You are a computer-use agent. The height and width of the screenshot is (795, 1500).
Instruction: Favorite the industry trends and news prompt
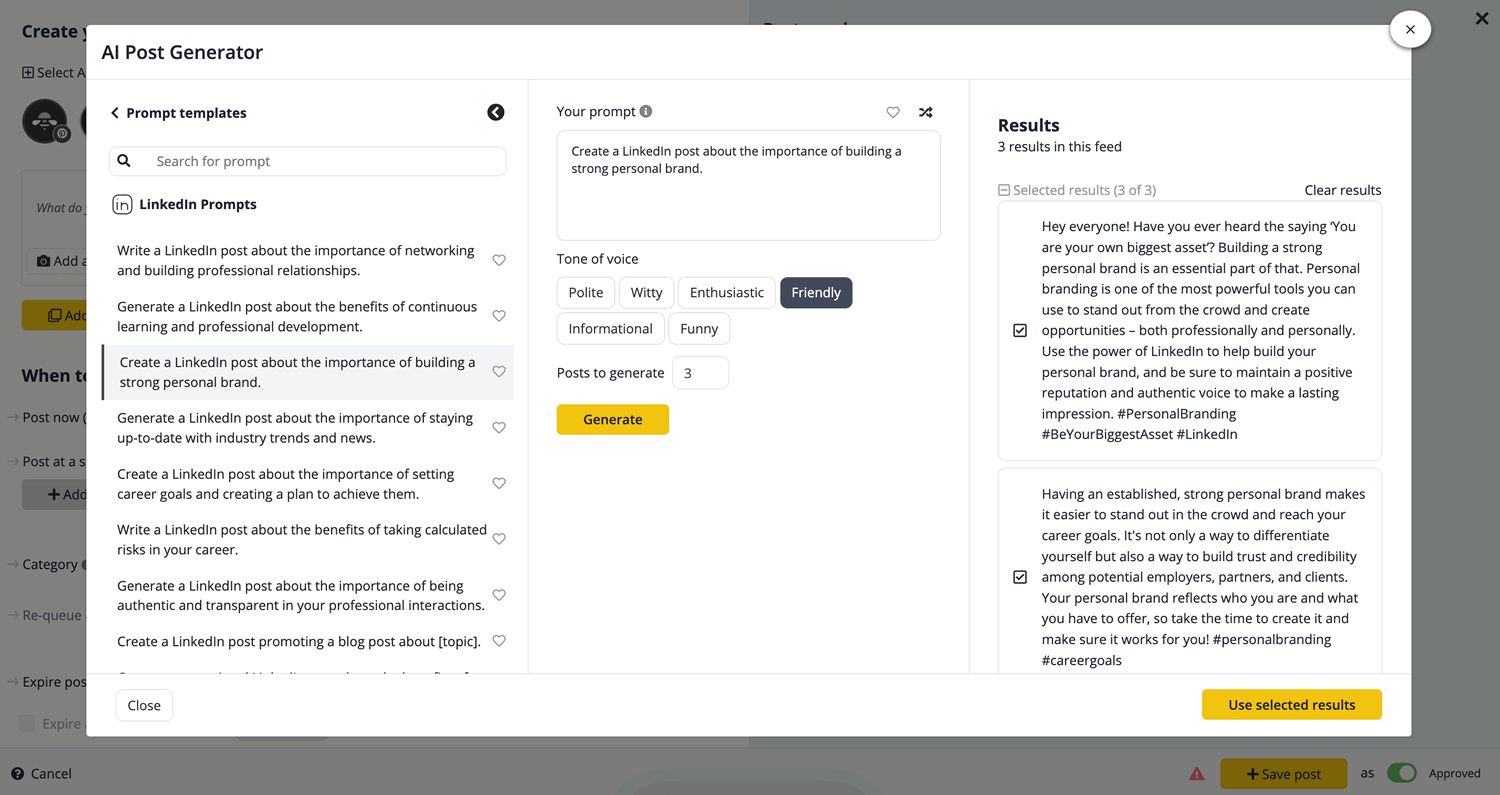point(499,428)
